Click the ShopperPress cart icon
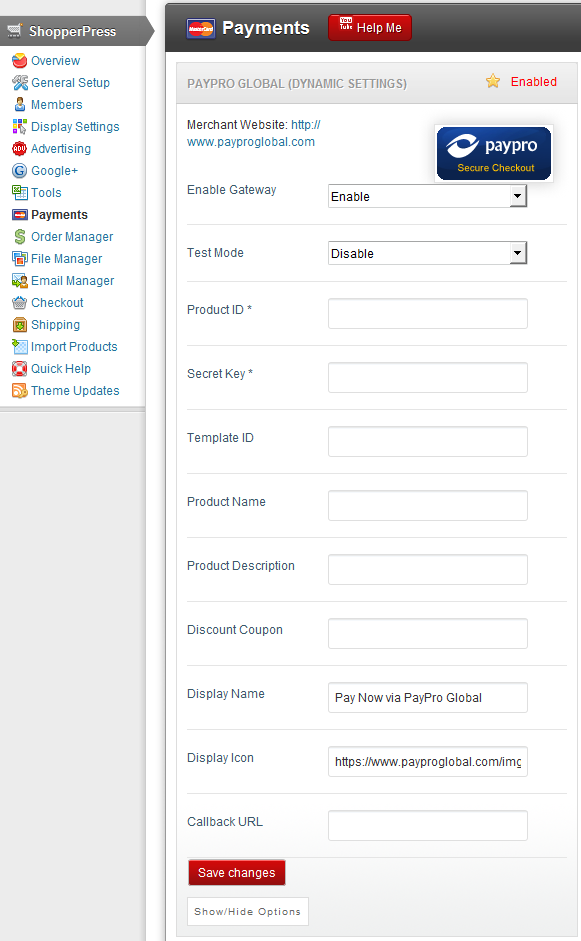 coord(15,31)
